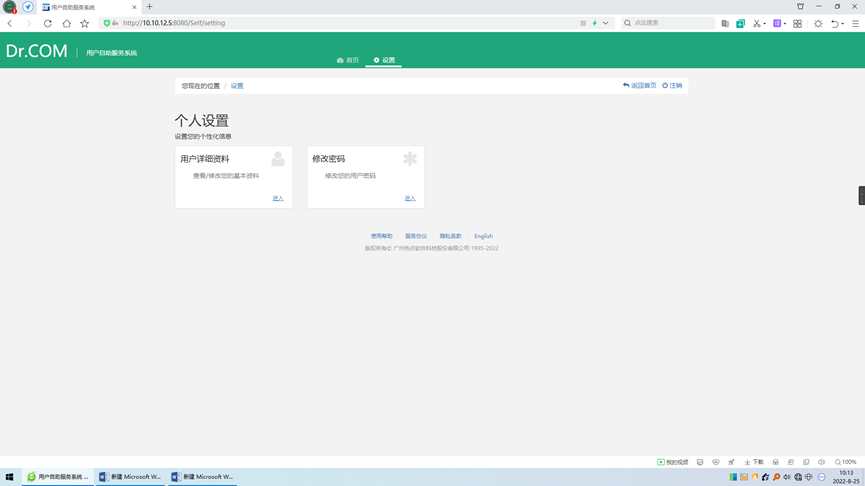The image size is (865, 486).
Task: Bookmark the page with the star icon
Action: coord(84,23)
